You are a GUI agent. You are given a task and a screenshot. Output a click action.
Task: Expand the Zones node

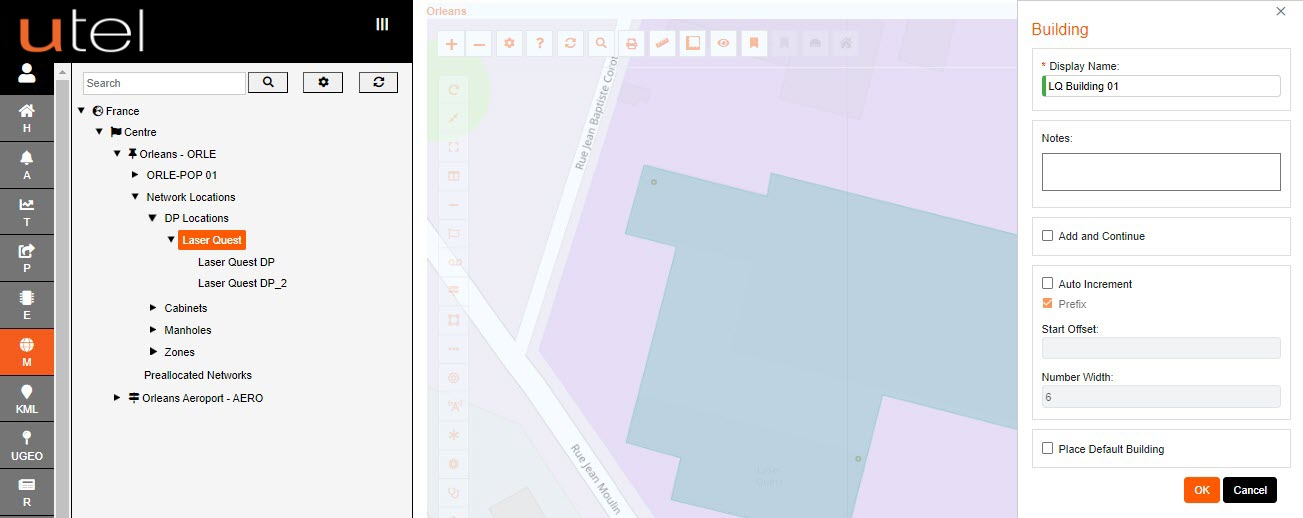153,352
